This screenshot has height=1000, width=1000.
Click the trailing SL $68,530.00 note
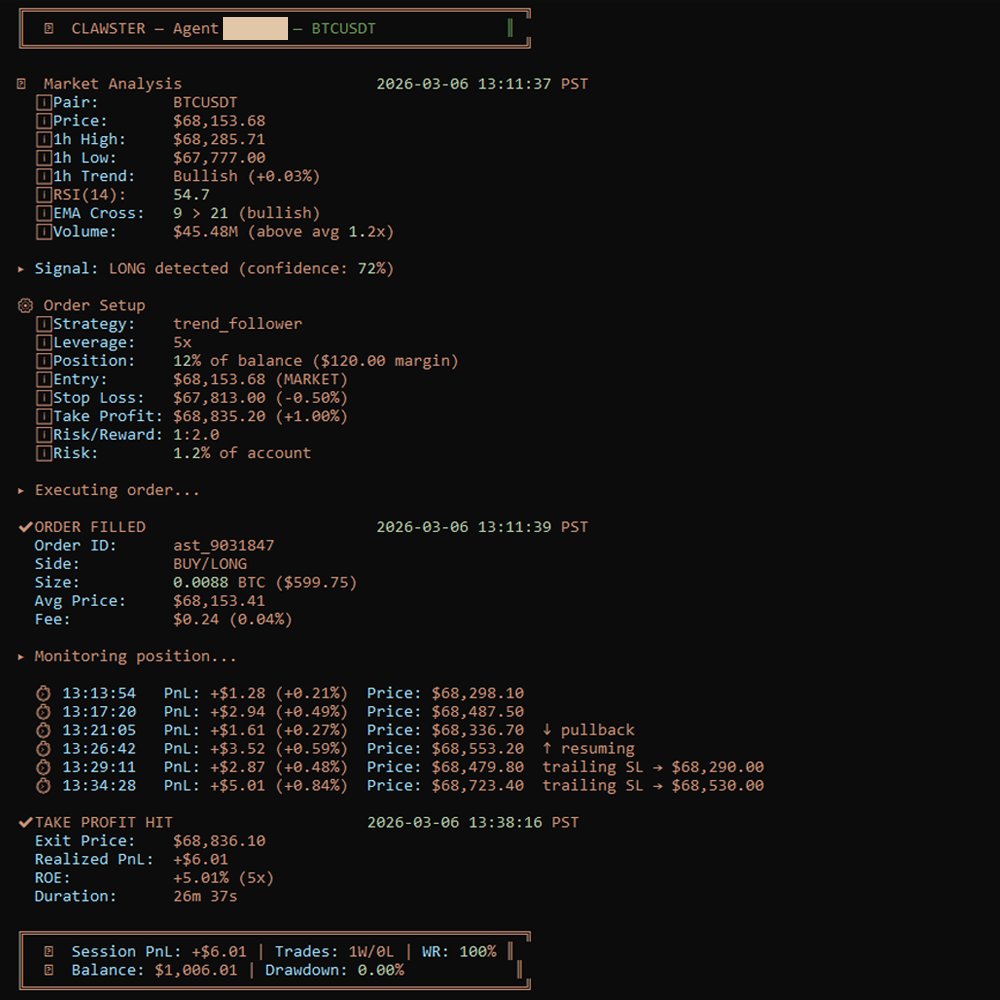pyautogui.click(x=653, y=785)
